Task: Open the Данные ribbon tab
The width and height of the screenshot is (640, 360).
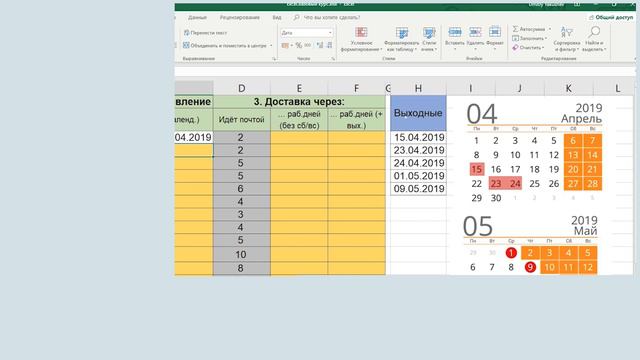Action: pos(197,18)
